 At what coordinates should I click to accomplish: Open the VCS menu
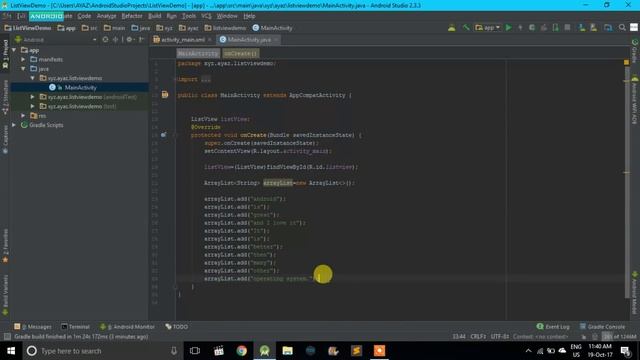tap(206, 16)
